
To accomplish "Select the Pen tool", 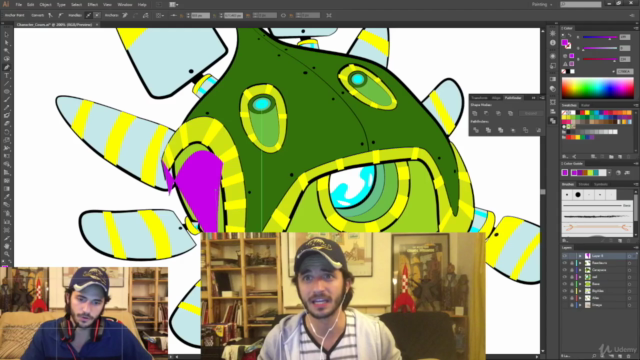I will pos(7,67).
